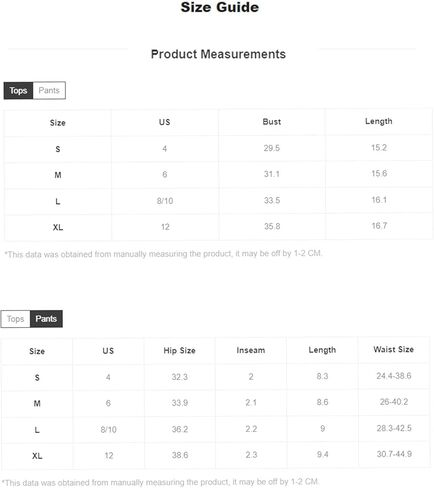Click length value 16.7 in tops table
The width and height of the screenshot is (434, 488).
click(x=379, y=226)
